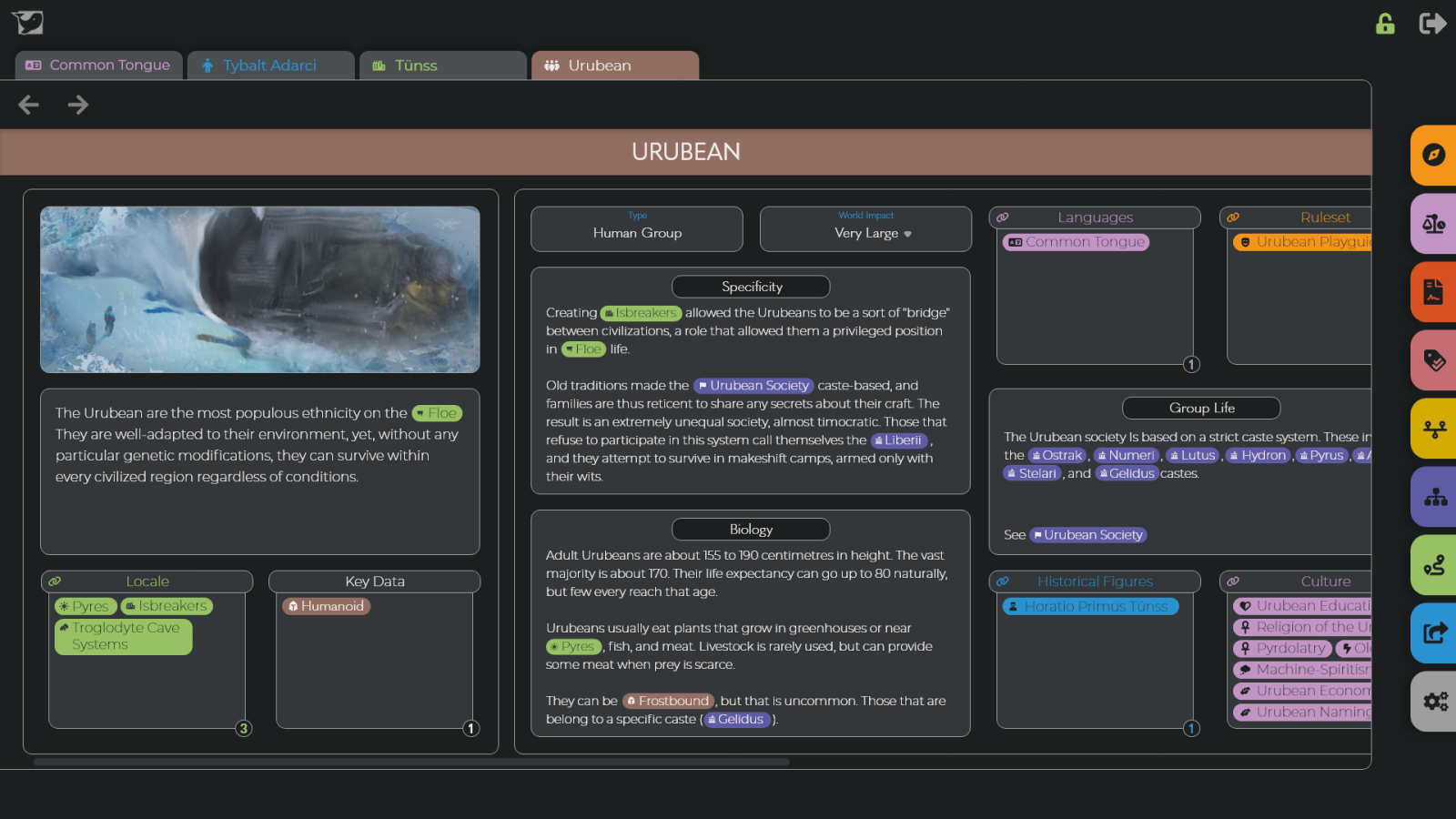Click the red PDF document sidebar icon
Screen dimensions: 1456x819
1433,292
